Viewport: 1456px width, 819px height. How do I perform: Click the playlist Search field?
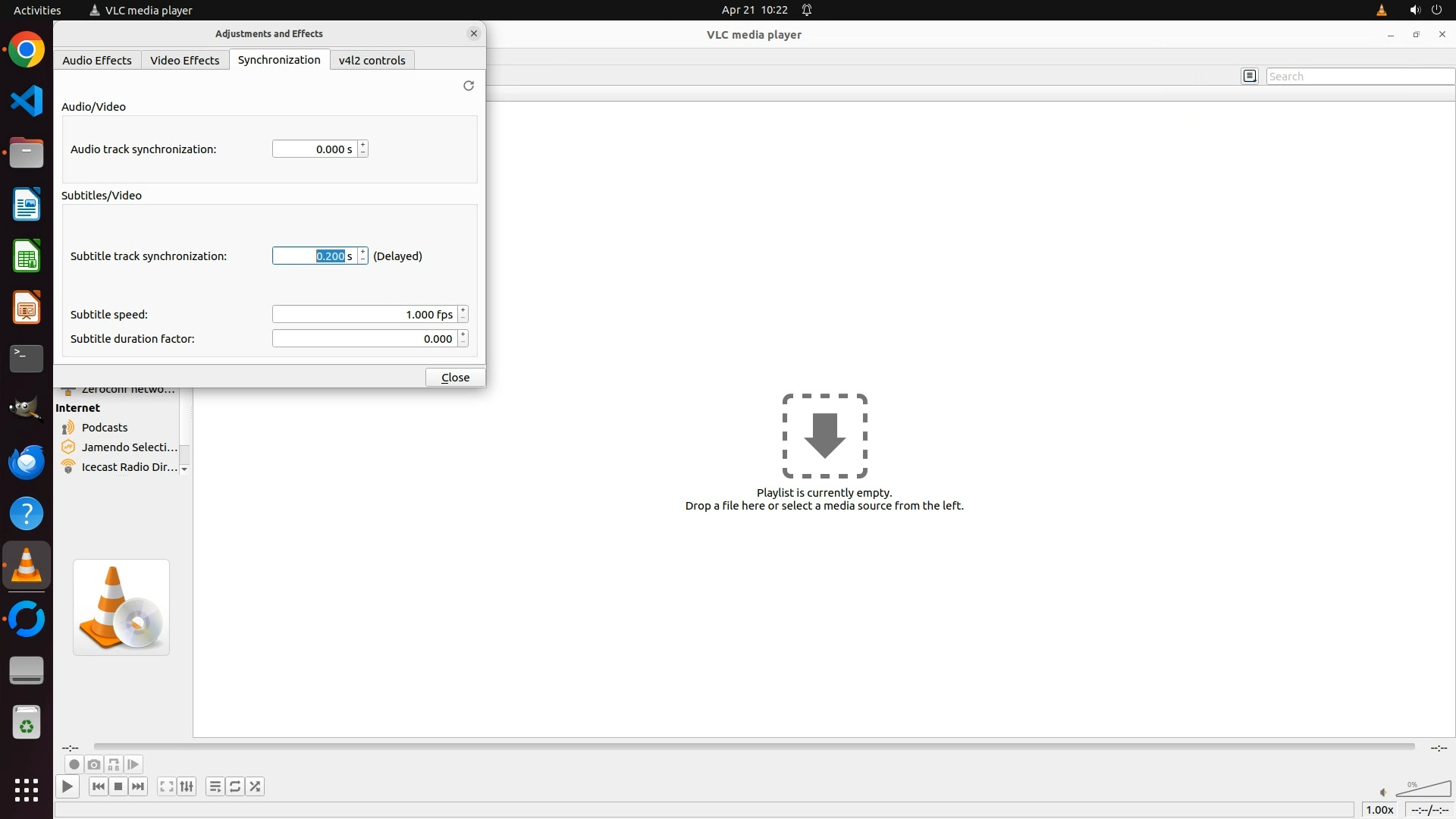[x=1359, y=76]
